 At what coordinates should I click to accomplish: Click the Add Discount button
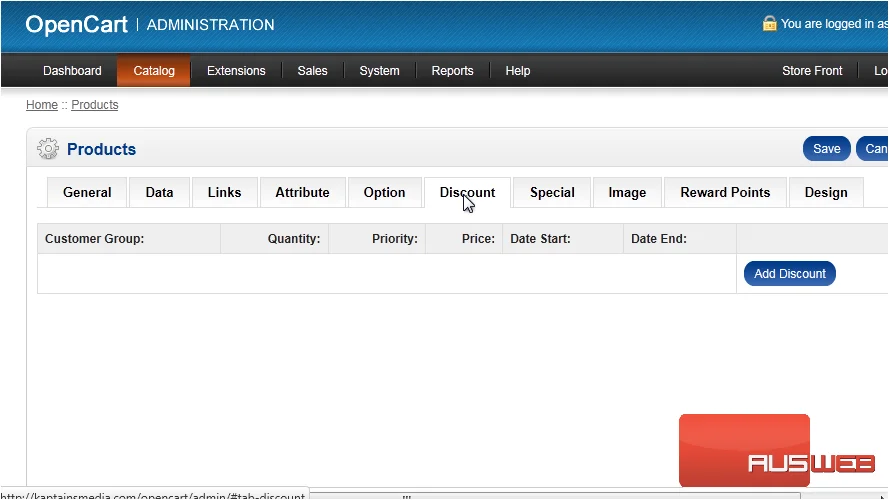(790, 274)
